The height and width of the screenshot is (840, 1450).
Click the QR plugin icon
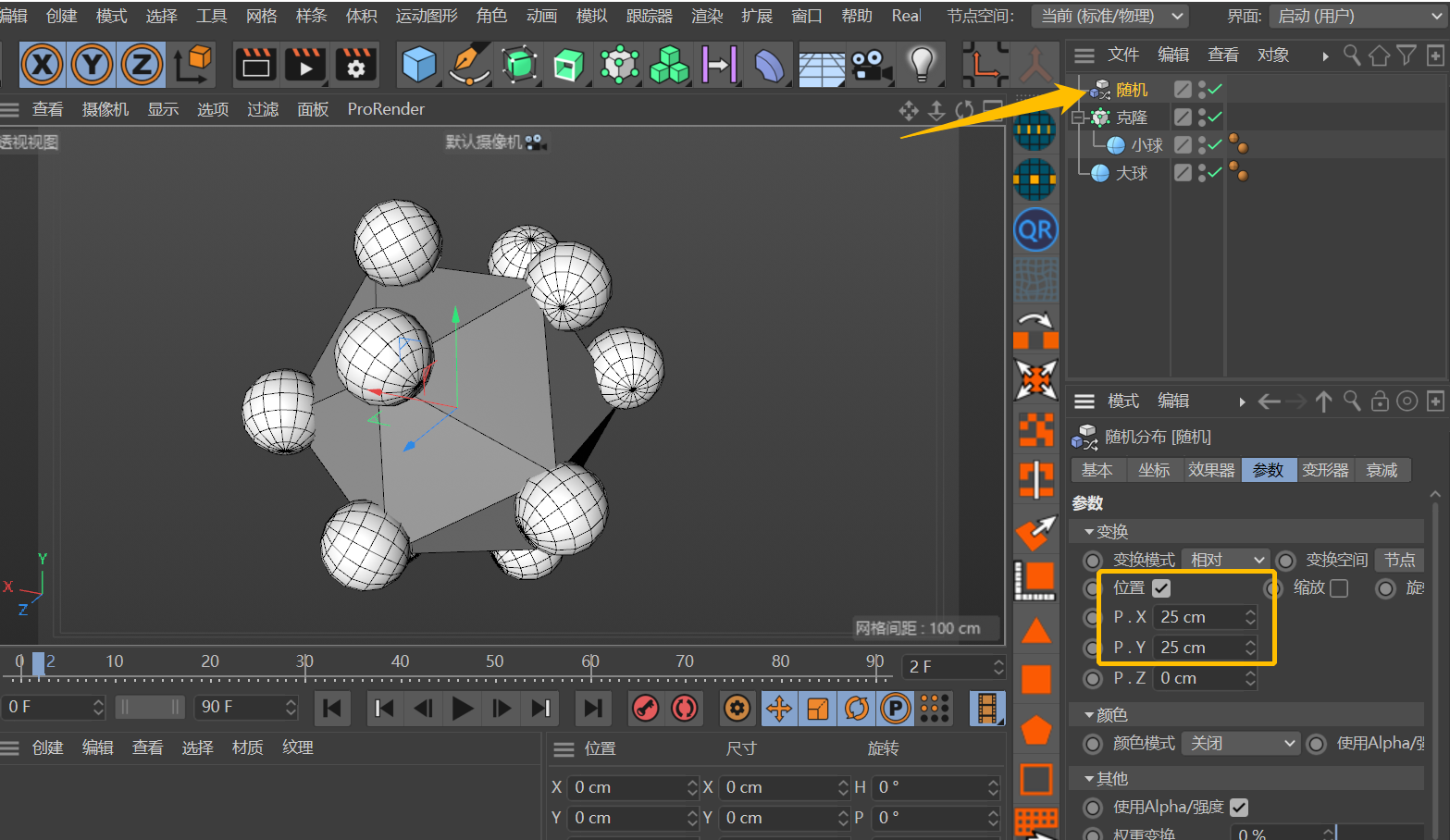tap(1035, 229)
